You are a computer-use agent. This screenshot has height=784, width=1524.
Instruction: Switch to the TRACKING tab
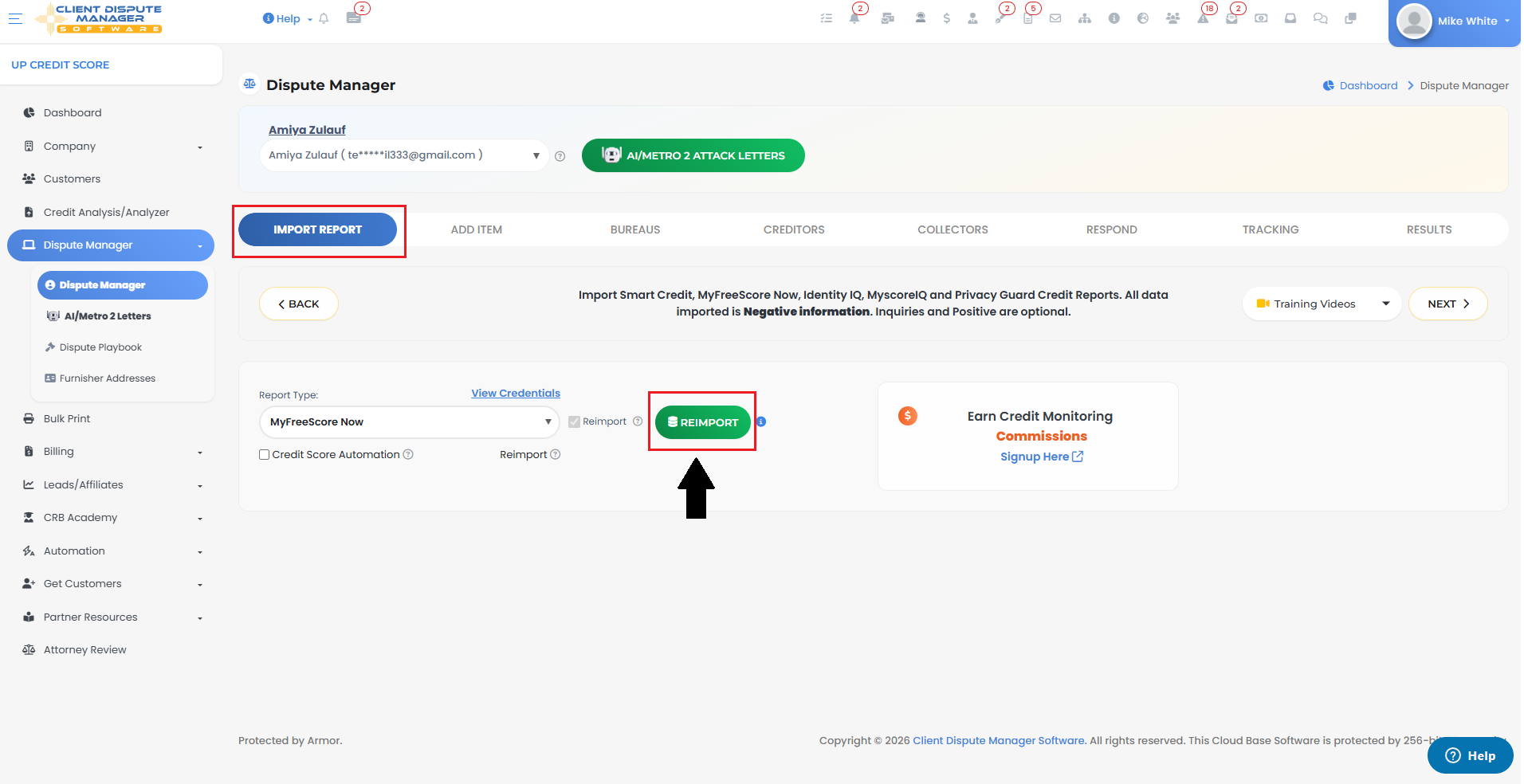coord(1271,229)
